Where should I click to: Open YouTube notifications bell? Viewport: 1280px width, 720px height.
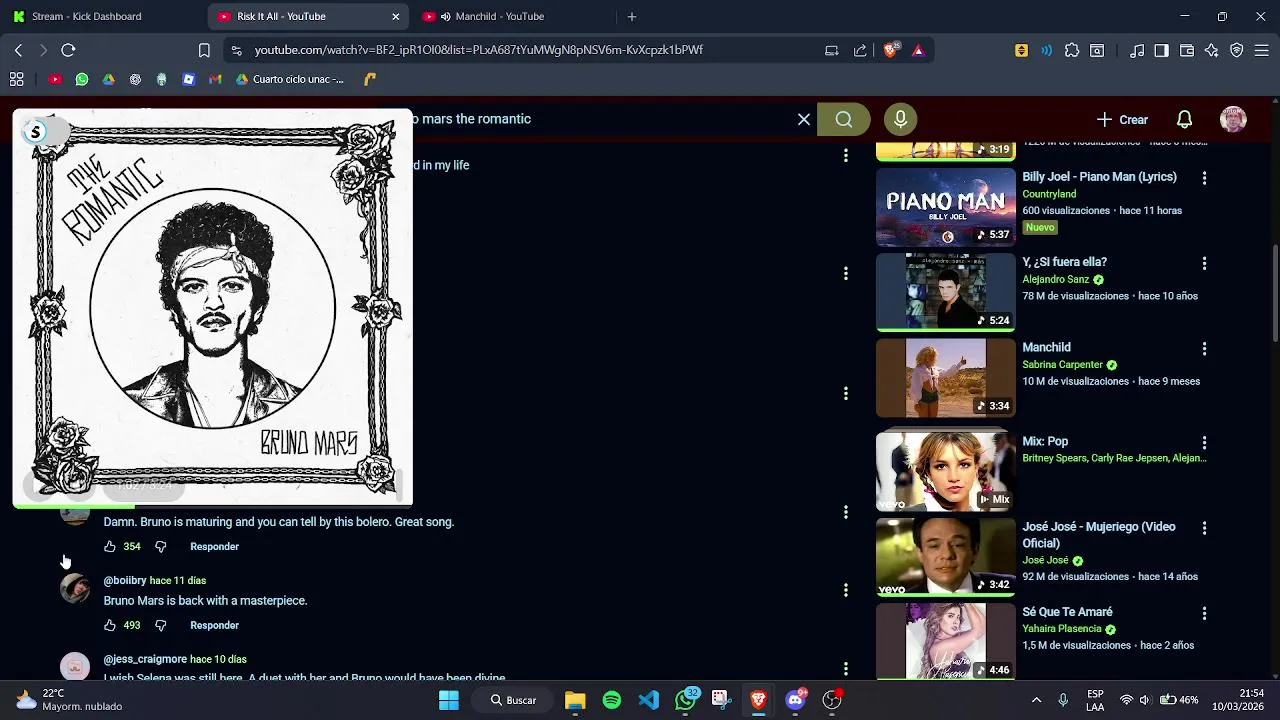(1184, 119)
